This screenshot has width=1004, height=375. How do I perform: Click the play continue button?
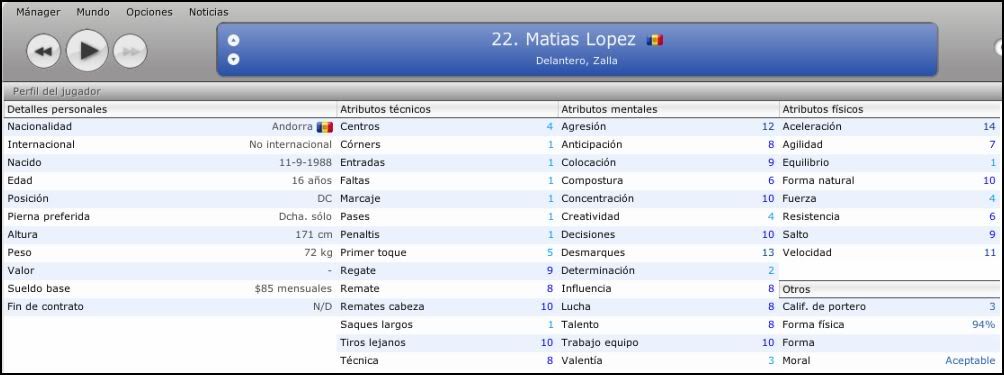click(x=87, y=51)
